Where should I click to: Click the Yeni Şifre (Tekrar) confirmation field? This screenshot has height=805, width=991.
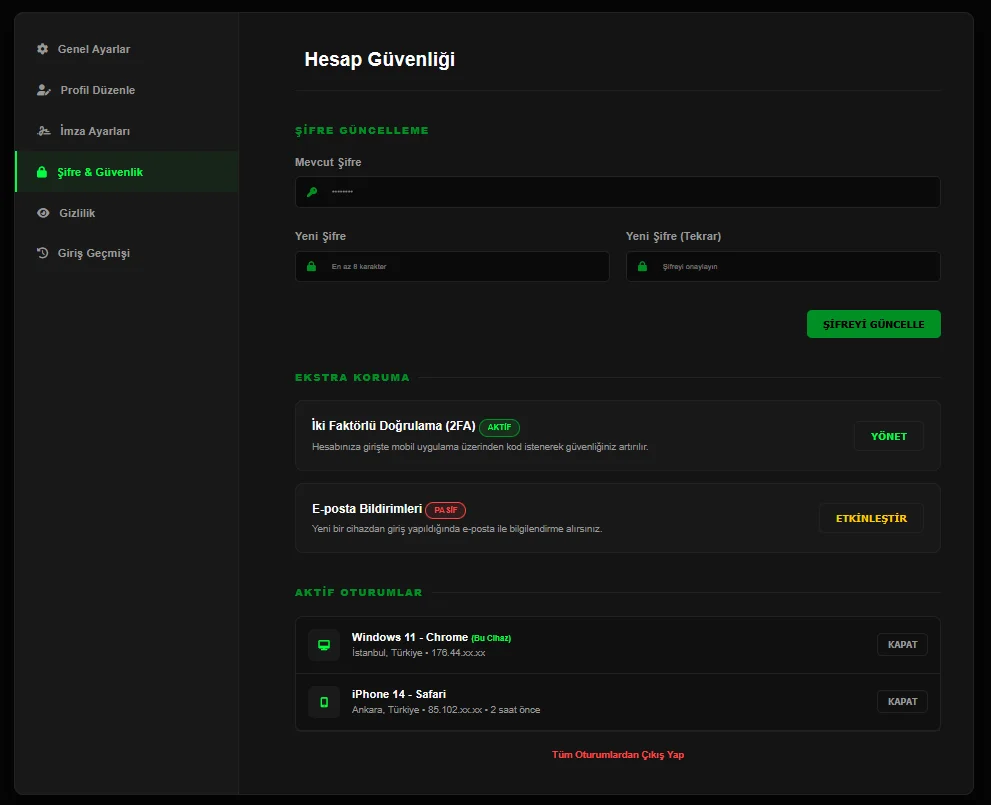[x=783, y=266]
